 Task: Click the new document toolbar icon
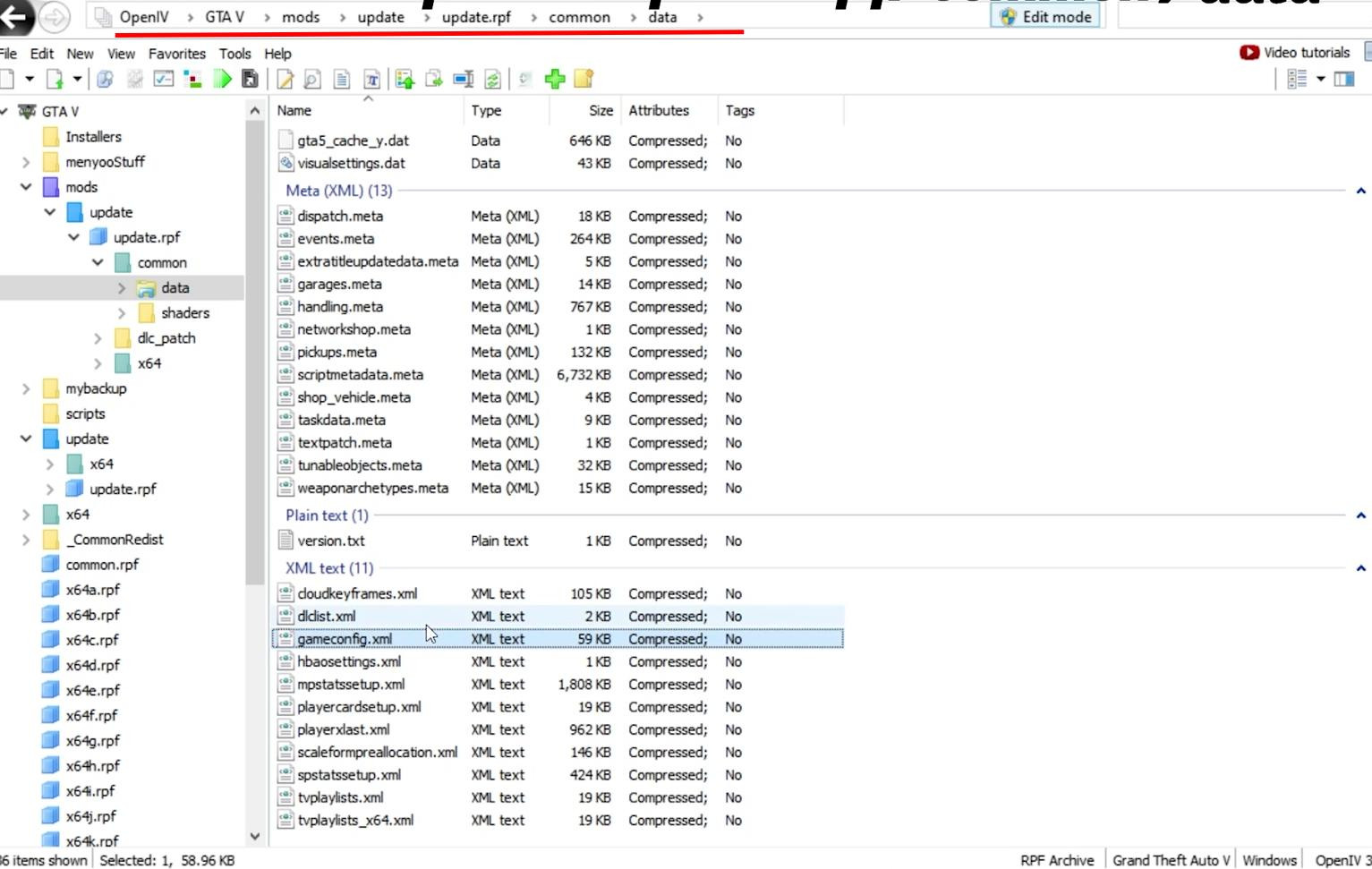click(7, 79)
